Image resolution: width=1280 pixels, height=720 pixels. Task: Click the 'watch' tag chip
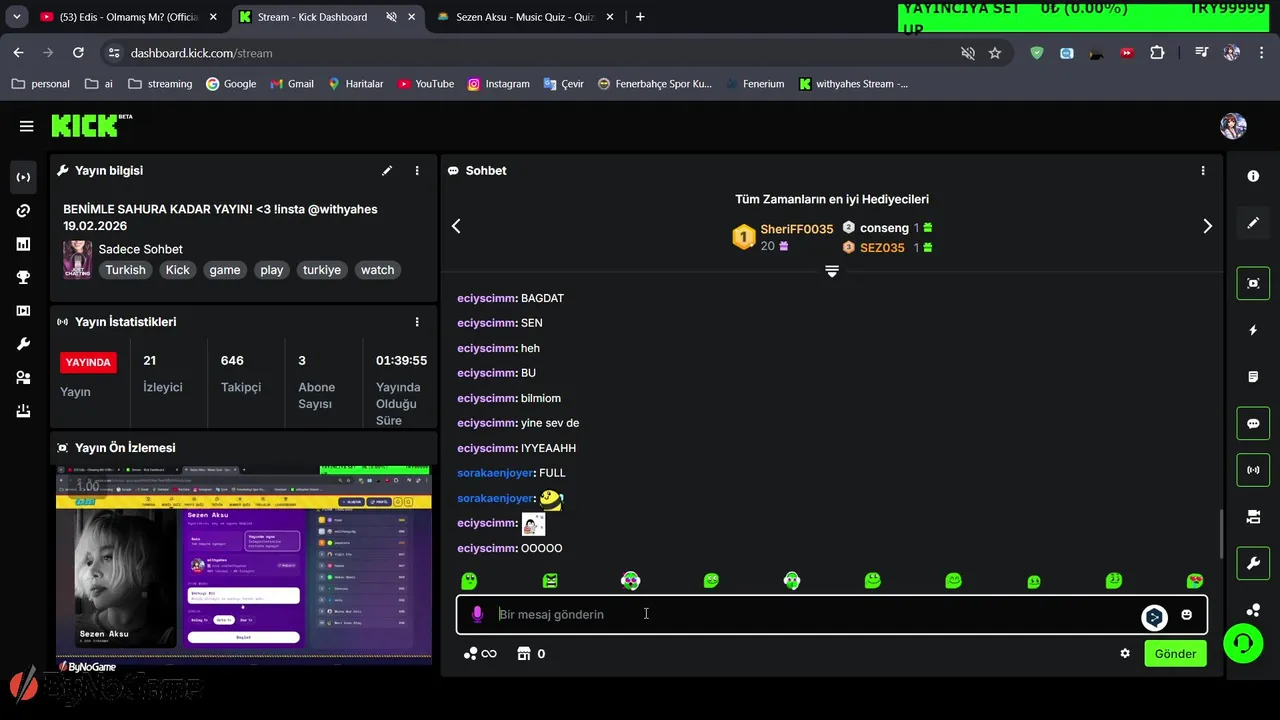pyautogui.click(x=377, y=270)
